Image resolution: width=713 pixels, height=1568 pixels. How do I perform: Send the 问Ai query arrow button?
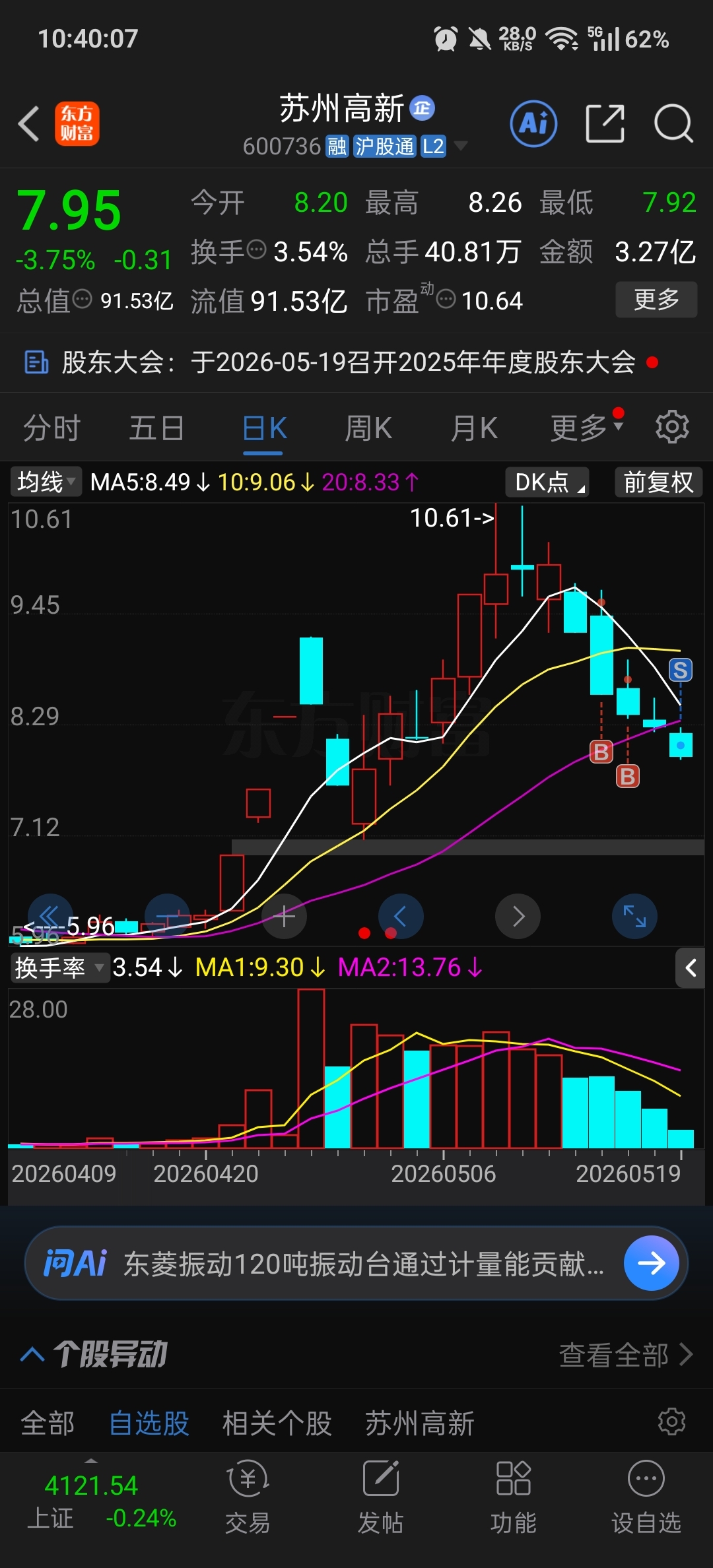tap(652, 1263)
